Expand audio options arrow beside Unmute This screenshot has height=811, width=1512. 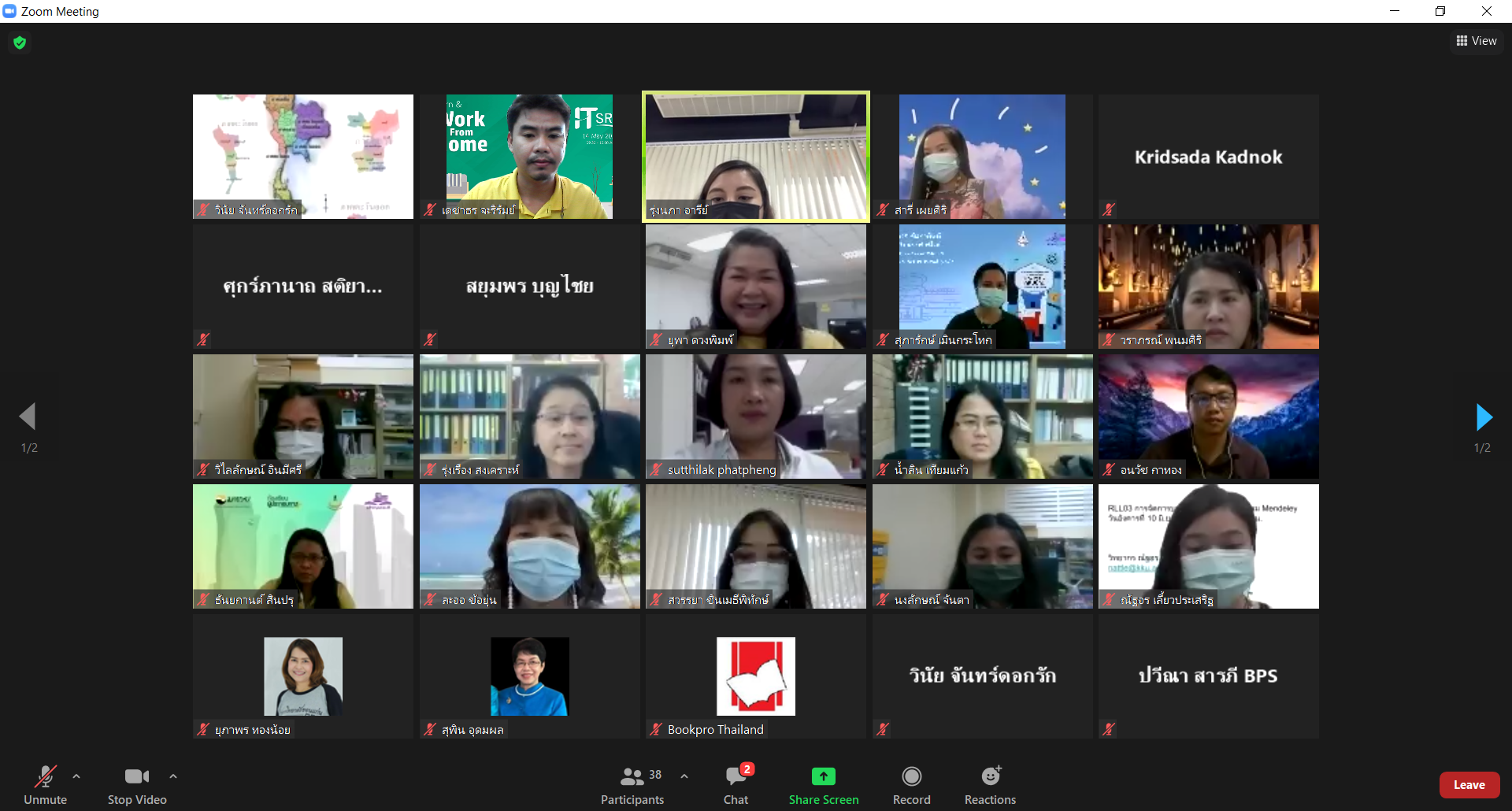pos(76,776)
